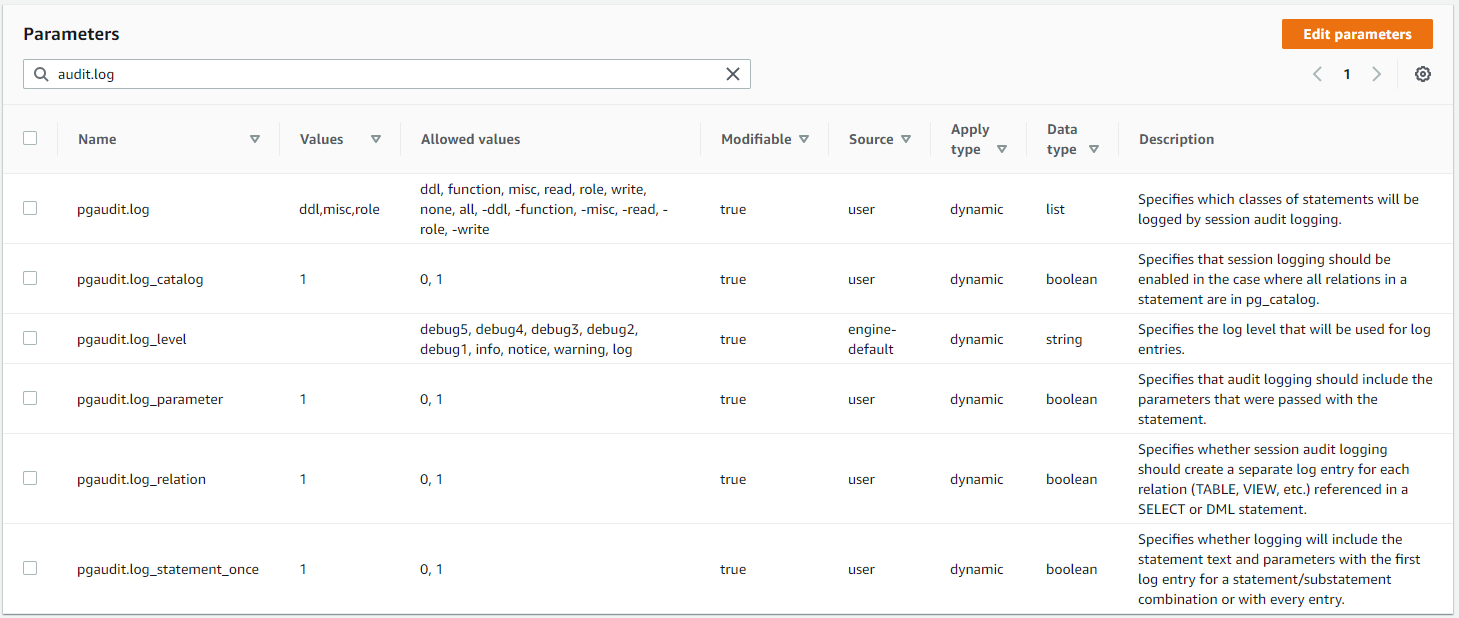Clear the audit.log search text
The height and width of the screenshot is (618, 1459).
pyautogui.click(x=733, y=74)
